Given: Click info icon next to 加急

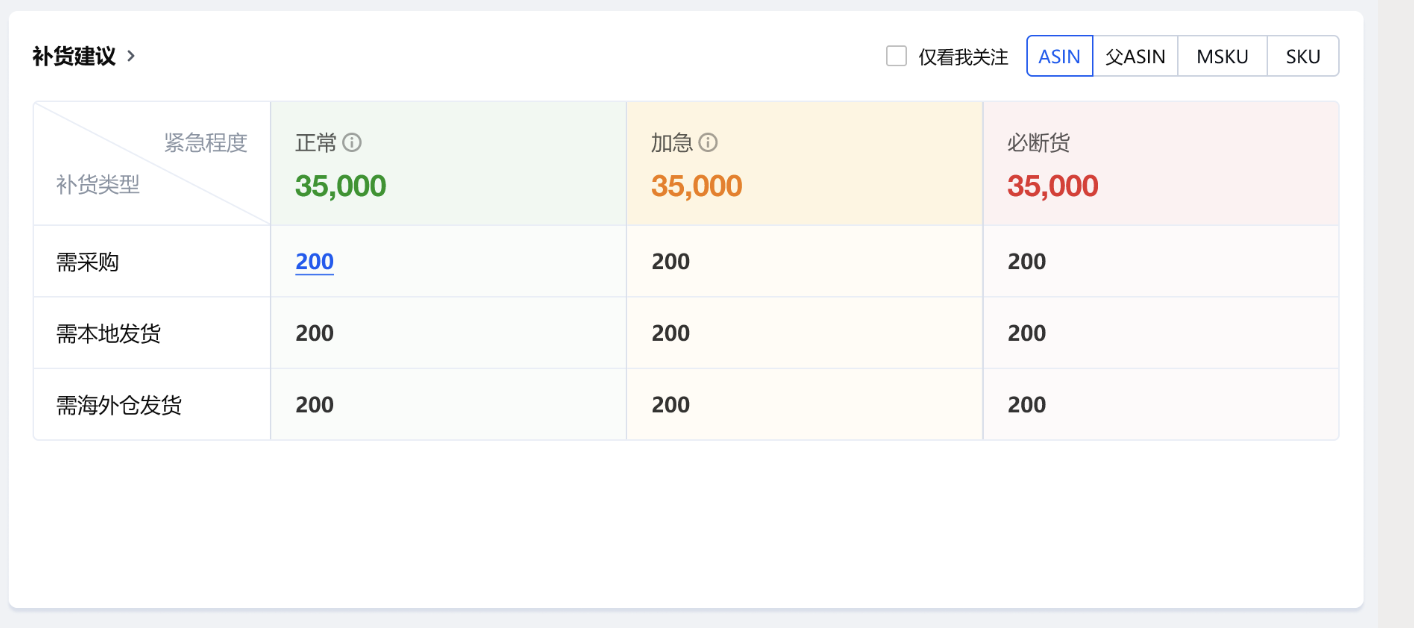Looking at the screenshot, I should 708,143.
